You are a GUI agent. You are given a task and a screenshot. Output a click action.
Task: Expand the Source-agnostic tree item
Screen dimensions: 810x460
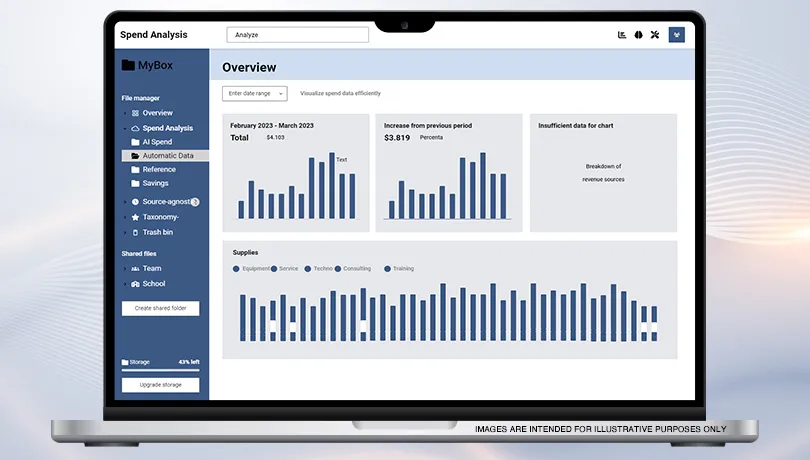(x=125, y=202)
